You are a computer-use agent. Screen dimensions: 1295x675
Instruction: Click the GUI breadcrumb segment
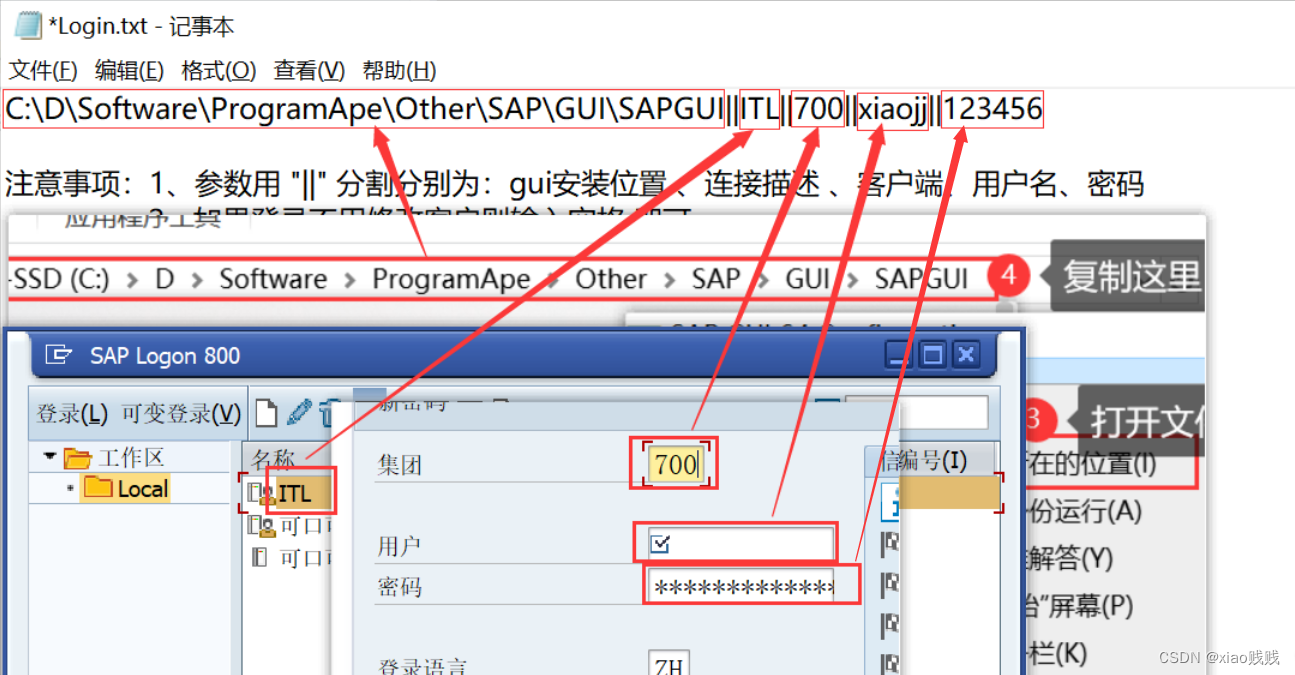tap(807, 278)
